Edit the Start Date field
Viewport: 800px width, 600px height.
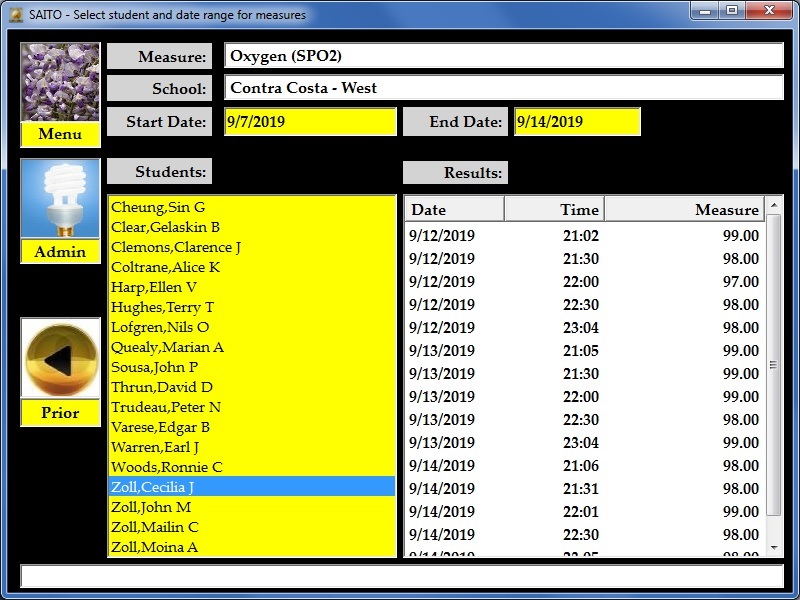click(310, 122)
